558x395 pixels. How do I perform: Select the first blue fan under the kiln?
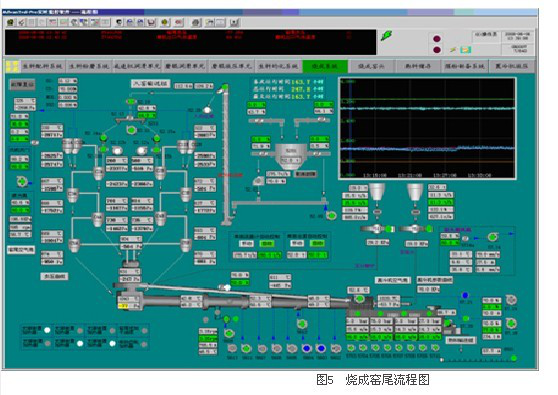(307, 348)
